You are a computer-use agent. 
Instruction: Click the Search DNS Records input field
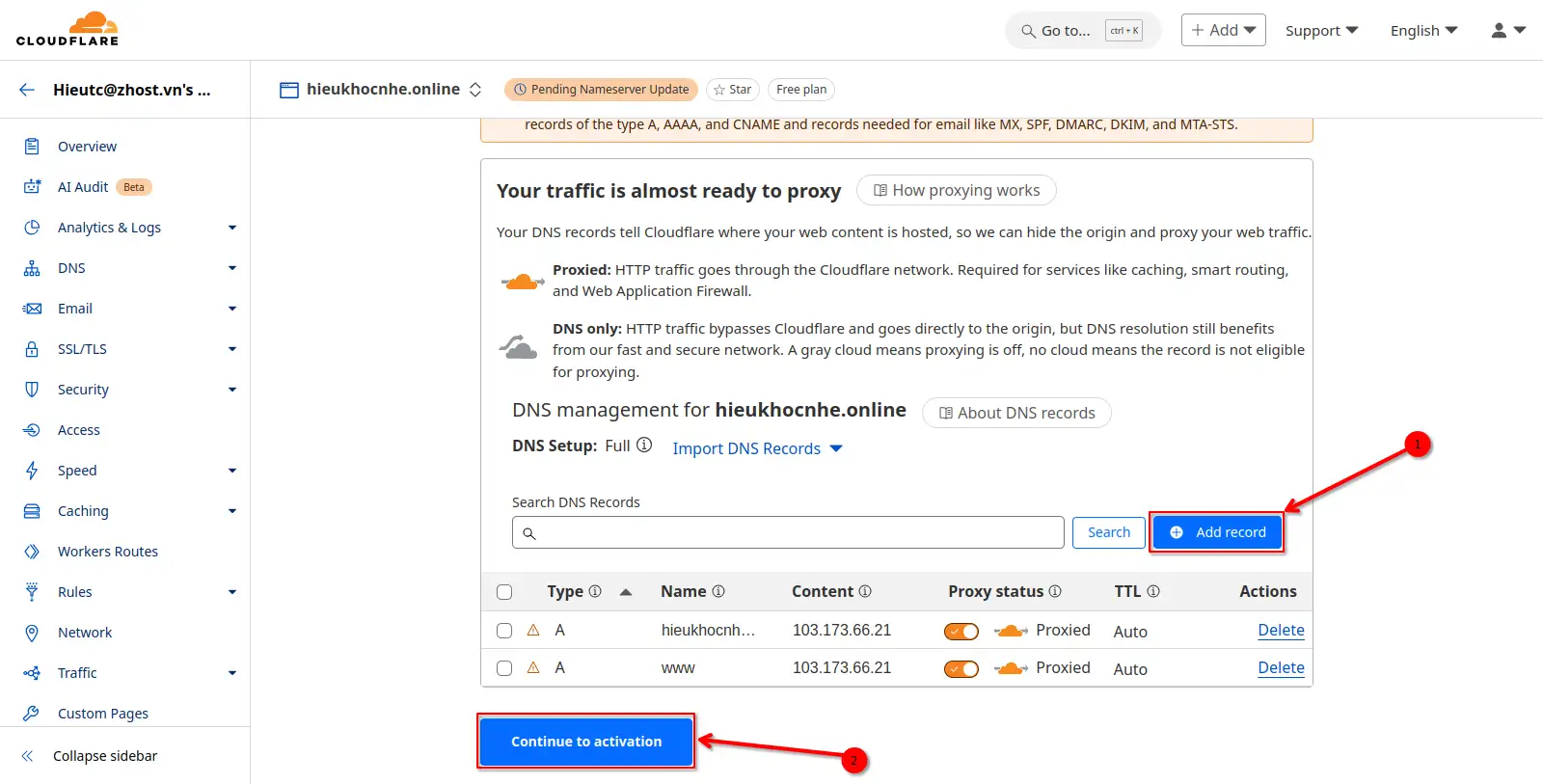(788, 532)
